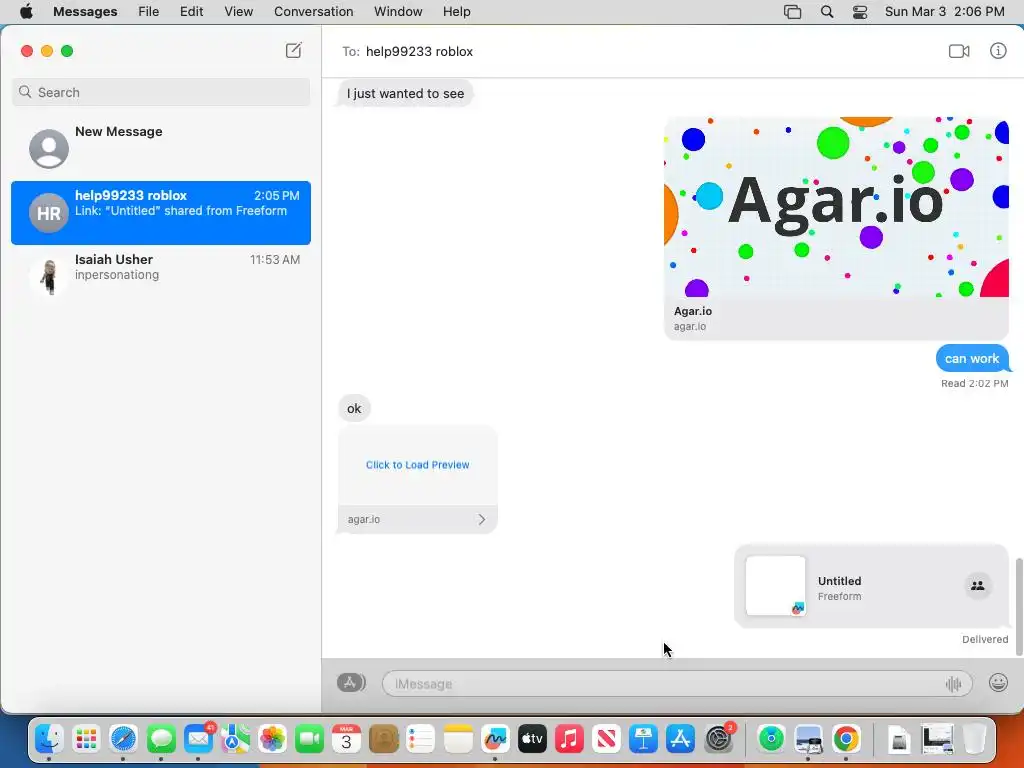
Task: Click the 'ok' message bubble
Action: tap(354, 408)
